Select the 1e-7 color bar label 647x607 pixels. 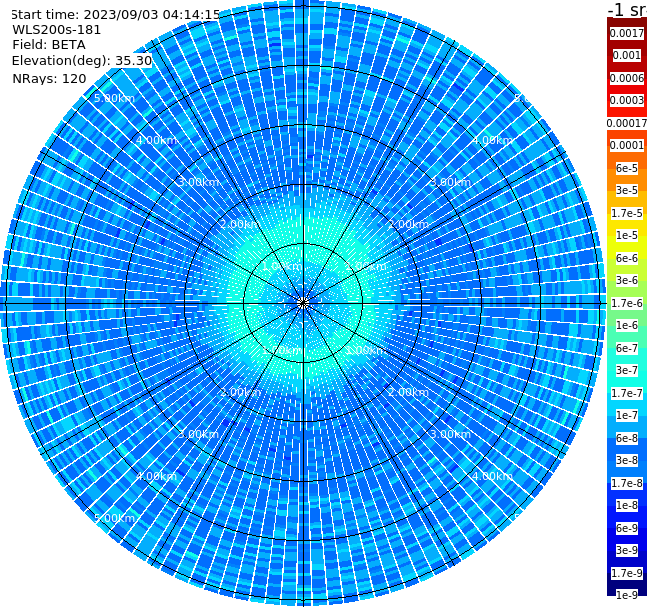coord(627,415)
